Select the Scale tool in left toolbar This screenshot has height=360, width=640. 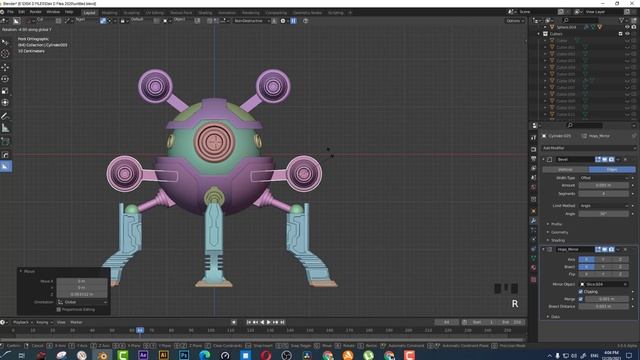[5, 91]
